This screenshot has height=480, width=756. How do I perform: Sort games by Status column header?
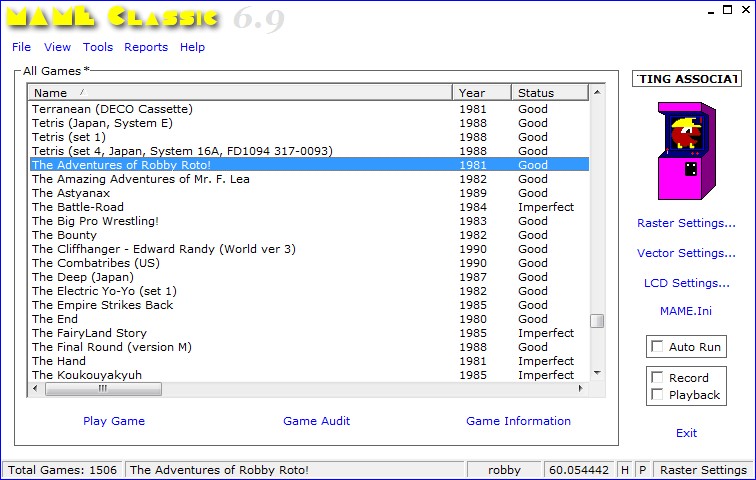coord(548,93)
